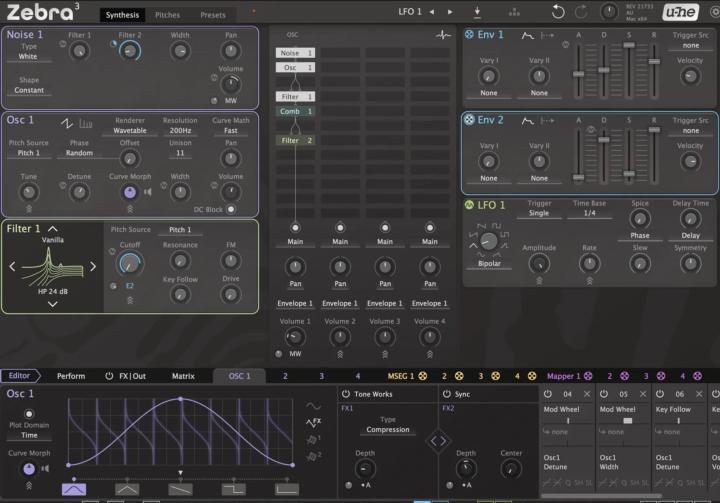Screen dimensions: 720x503
Task: Select previous filter type left arrow
Action: 12,266
